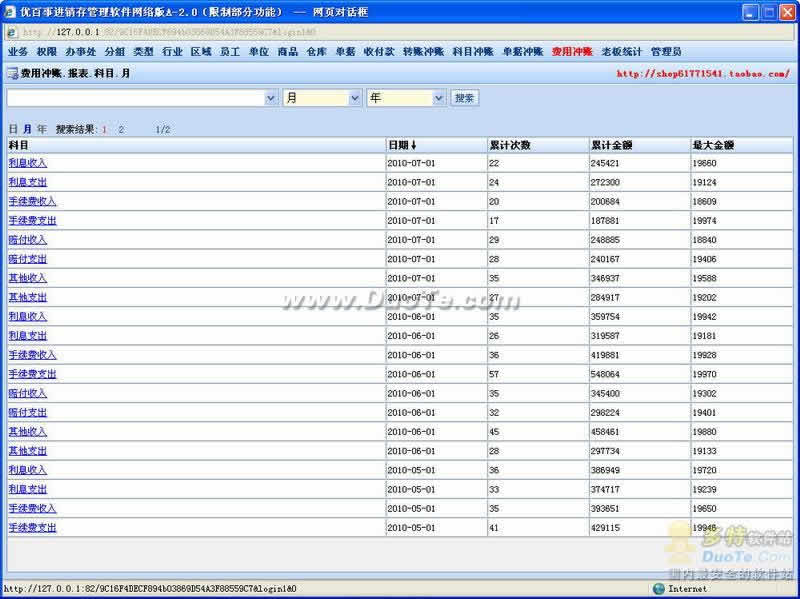
Task: Open the 单据 menu
Action: pyautogui.click(x=345, y=52)
